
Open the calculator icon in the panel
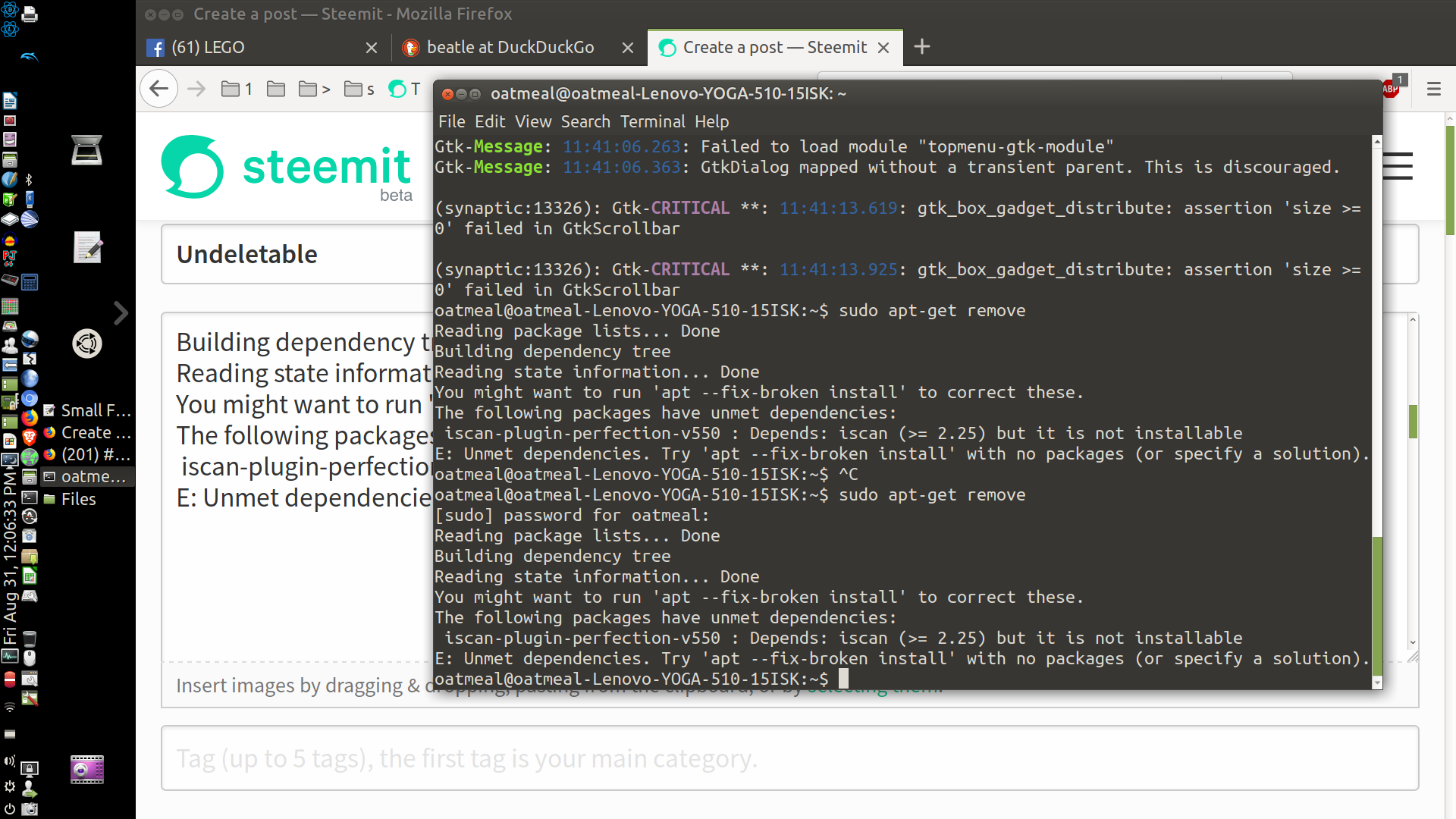30,282
